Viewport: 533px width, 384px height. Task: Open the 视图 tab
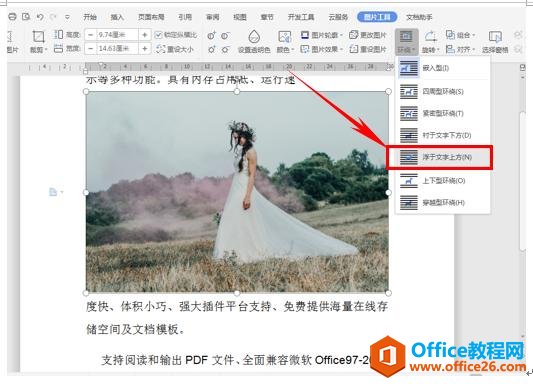coord(240,17)
